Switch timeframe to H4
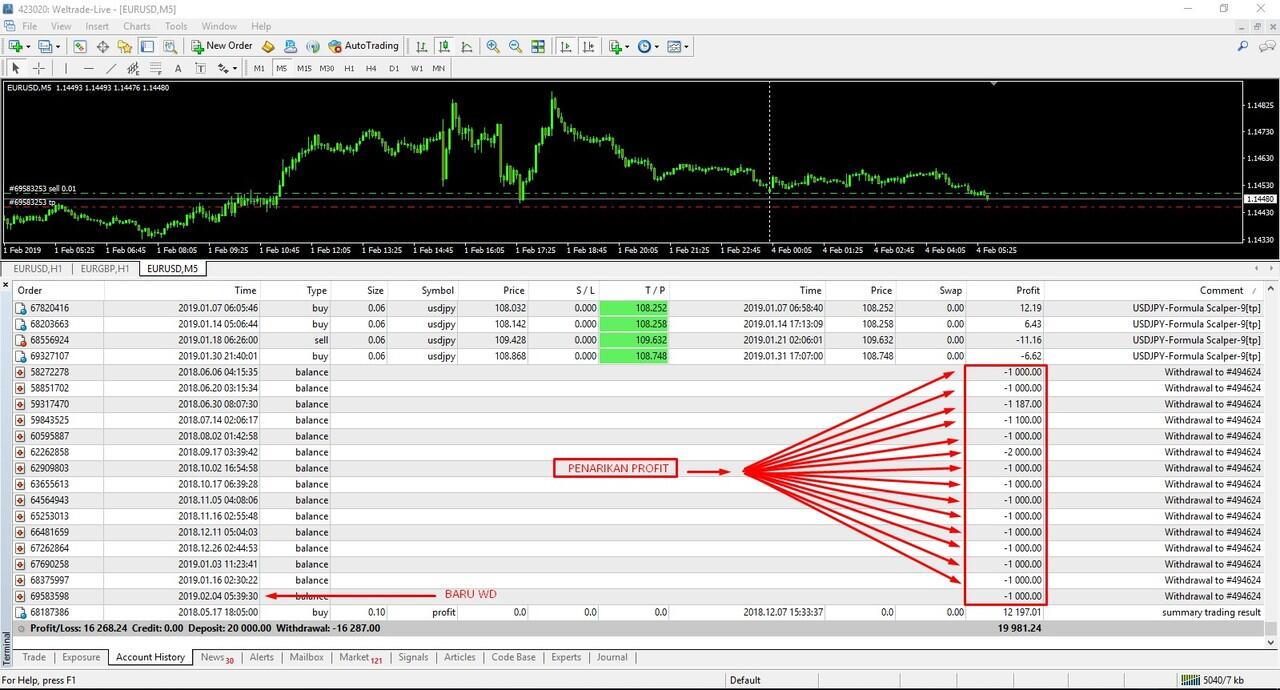 [x=371, y=68]
